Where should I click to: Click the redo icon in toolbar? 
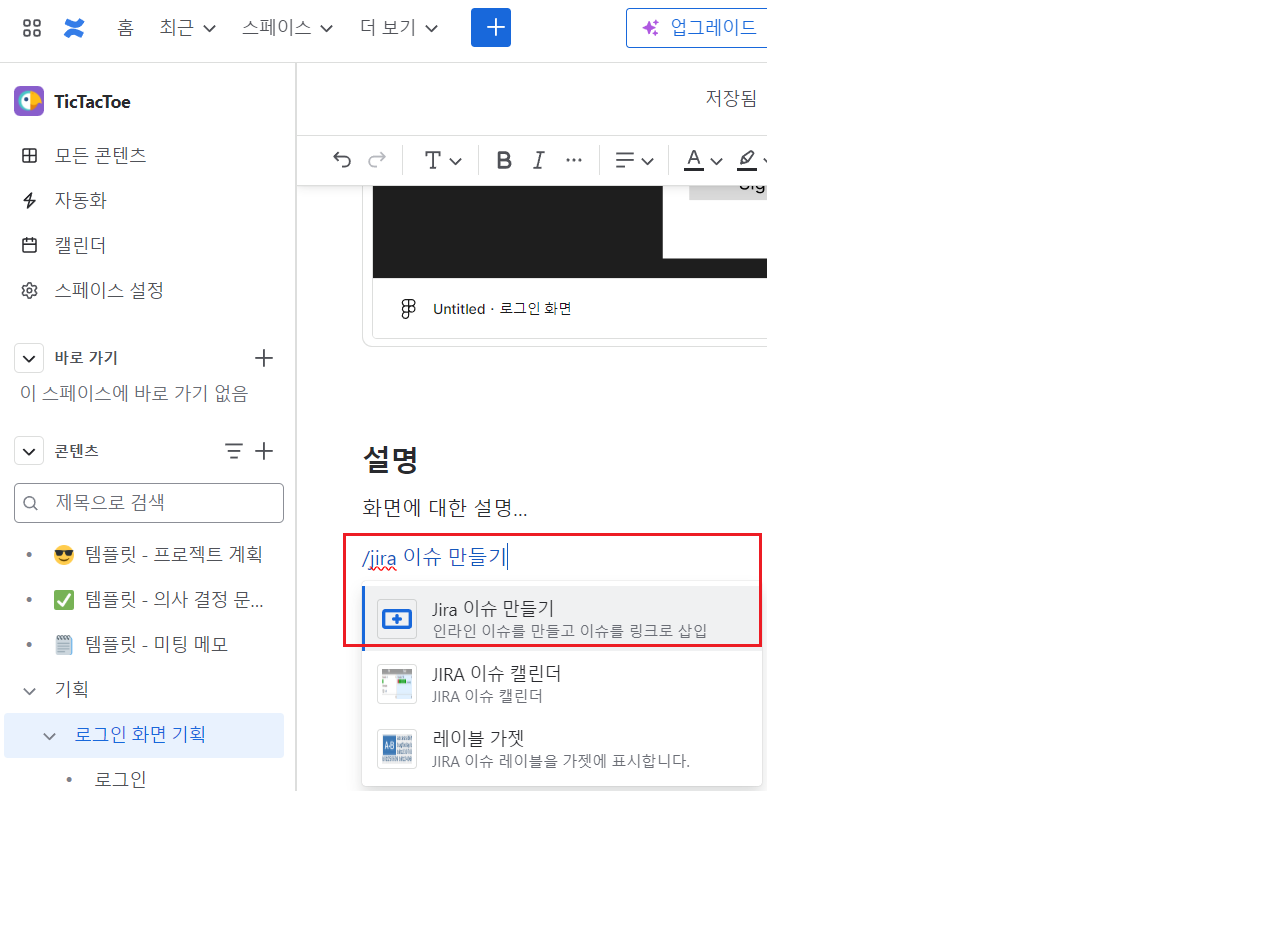[377, 160]
